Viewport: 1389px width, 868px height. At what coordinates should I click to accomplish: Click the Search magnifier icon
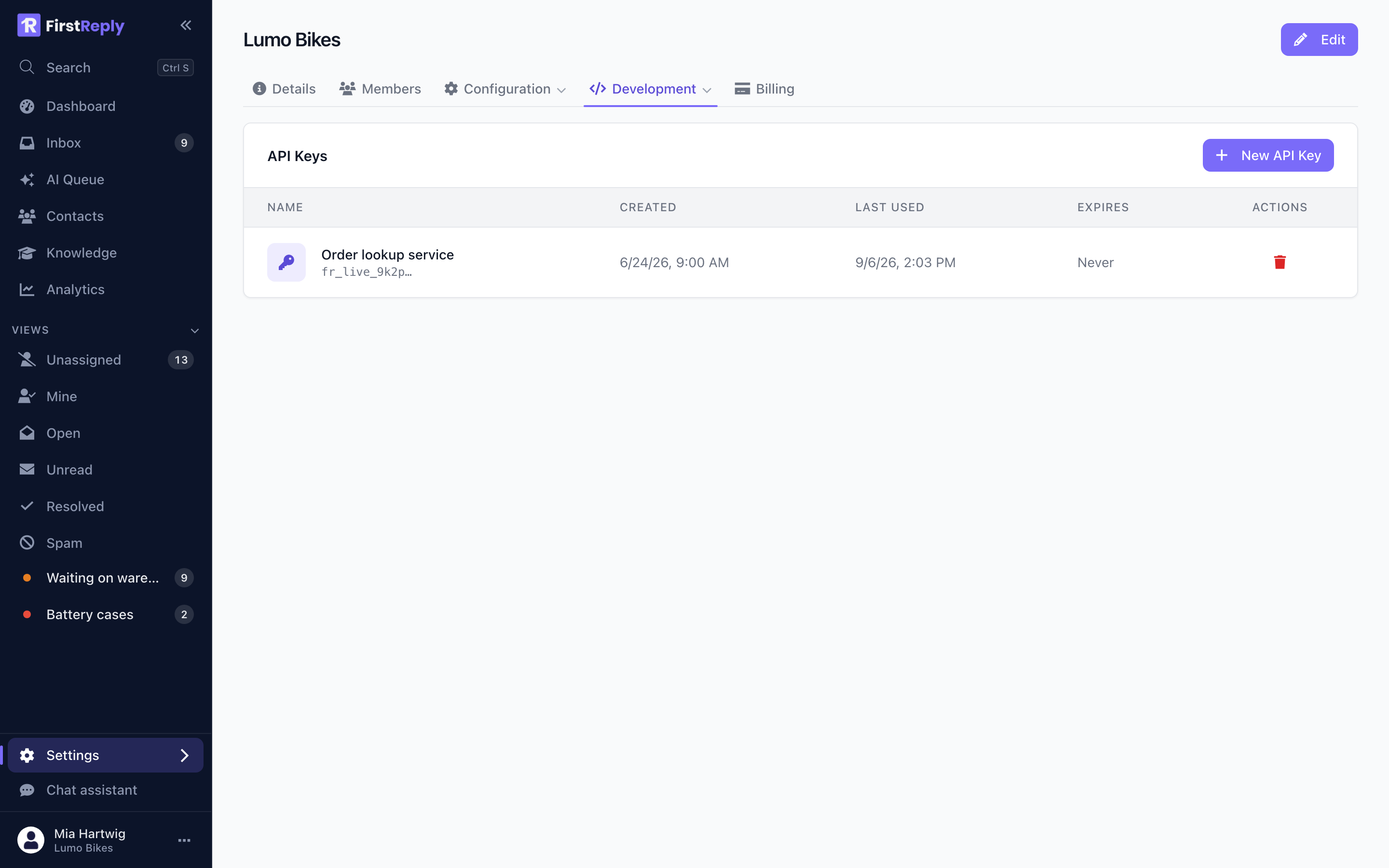27,67
